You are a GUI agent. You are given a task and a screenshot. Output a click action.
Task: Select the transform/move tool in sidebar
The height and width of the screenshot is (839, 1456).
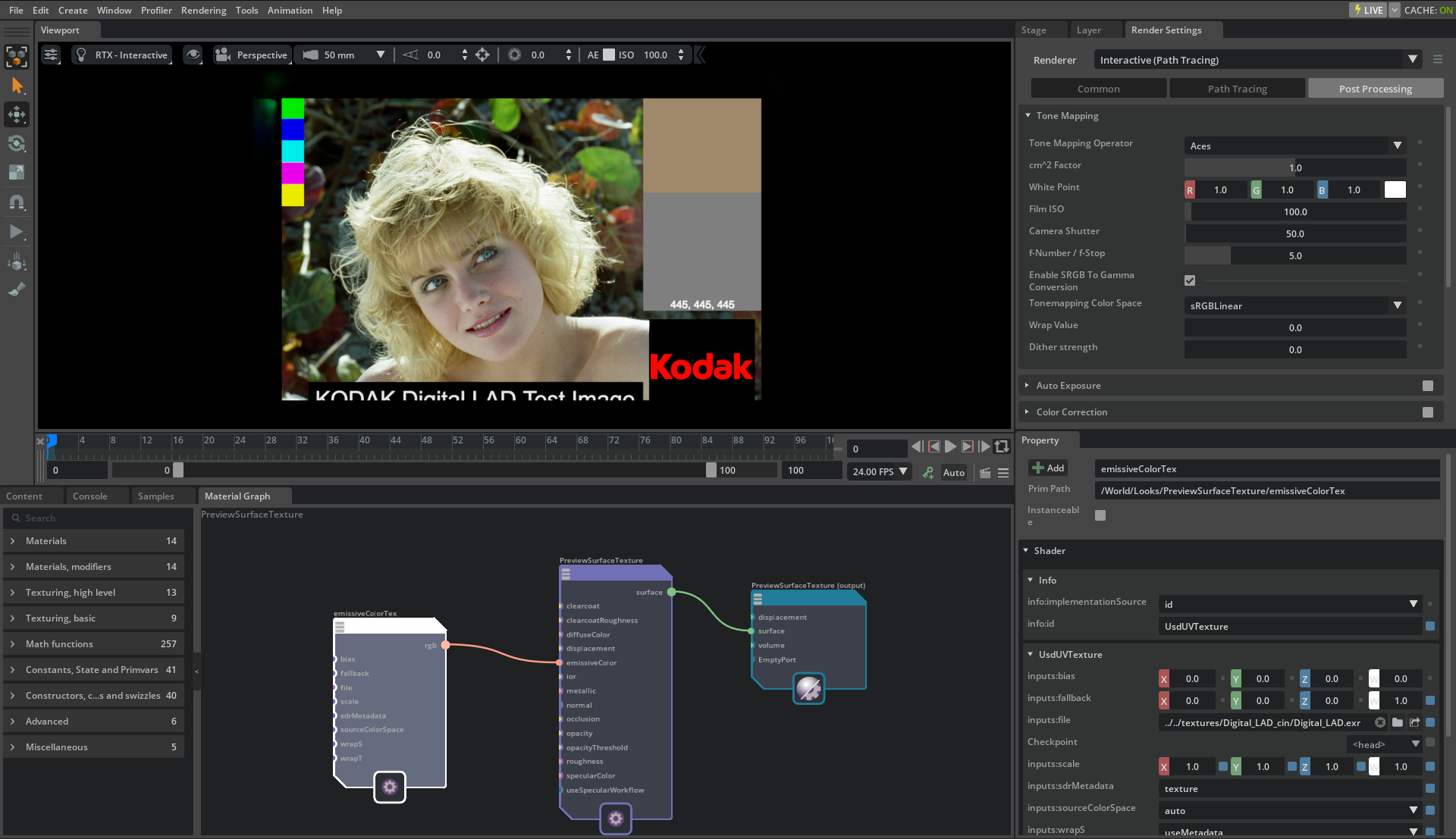[x=15, y=114]
